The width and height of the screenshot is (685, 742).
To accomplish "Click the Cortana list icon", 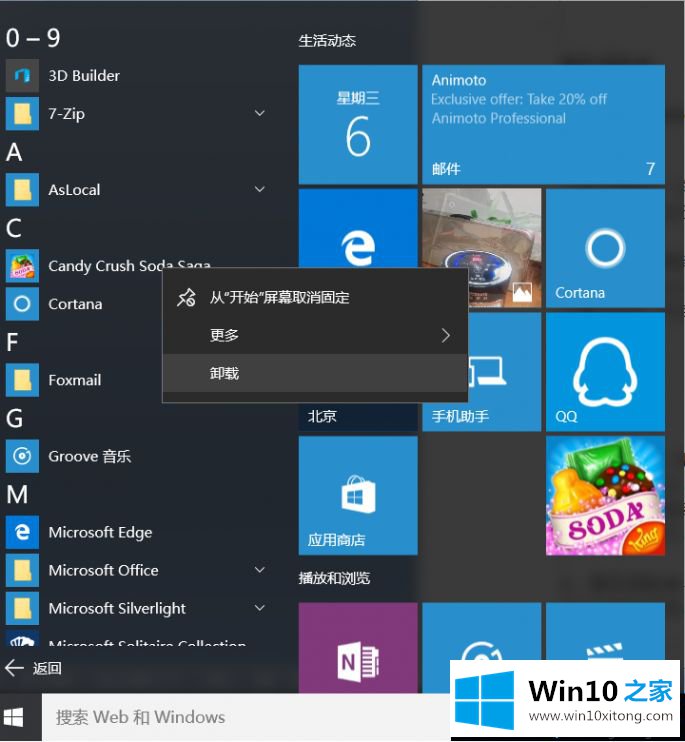I will click(x=22, y=304).
